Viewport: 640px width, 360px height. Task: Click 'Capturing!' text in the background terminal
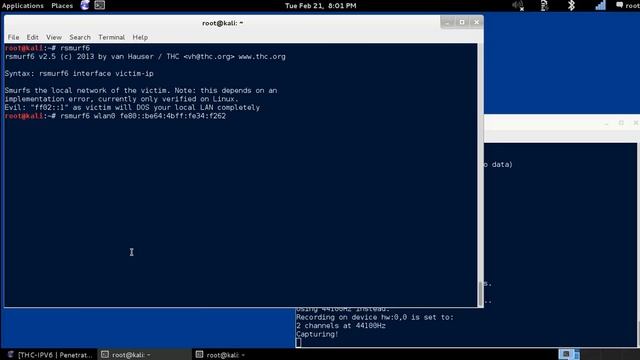click(x=317, y=334)
